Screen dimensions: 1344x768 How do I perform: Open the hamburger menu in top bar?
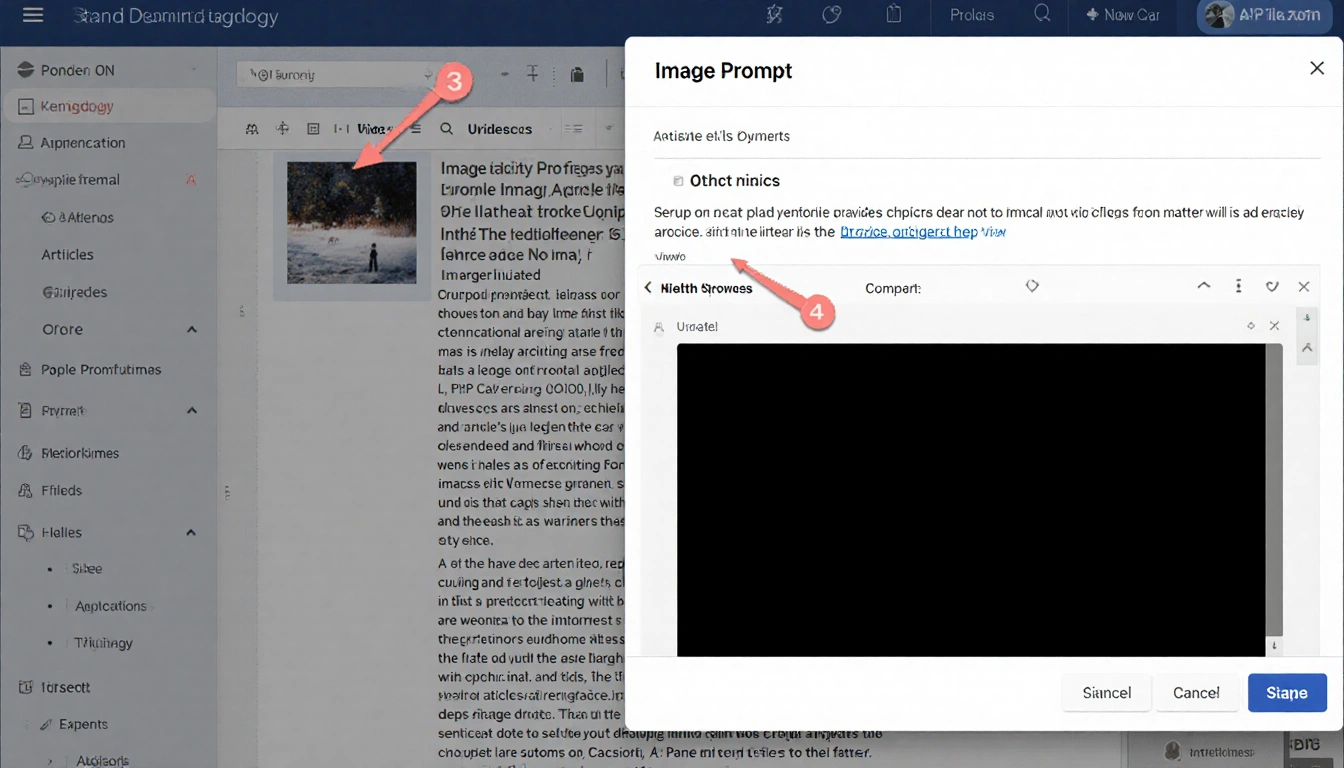pos(33,16)
